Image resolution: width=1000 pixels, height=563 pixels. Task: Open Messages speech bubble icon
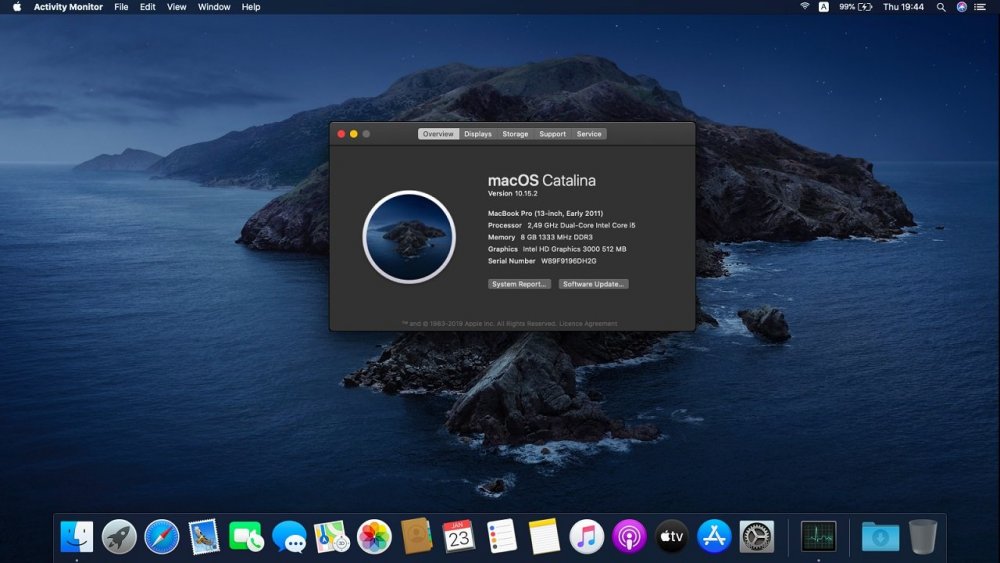(289, 536)
